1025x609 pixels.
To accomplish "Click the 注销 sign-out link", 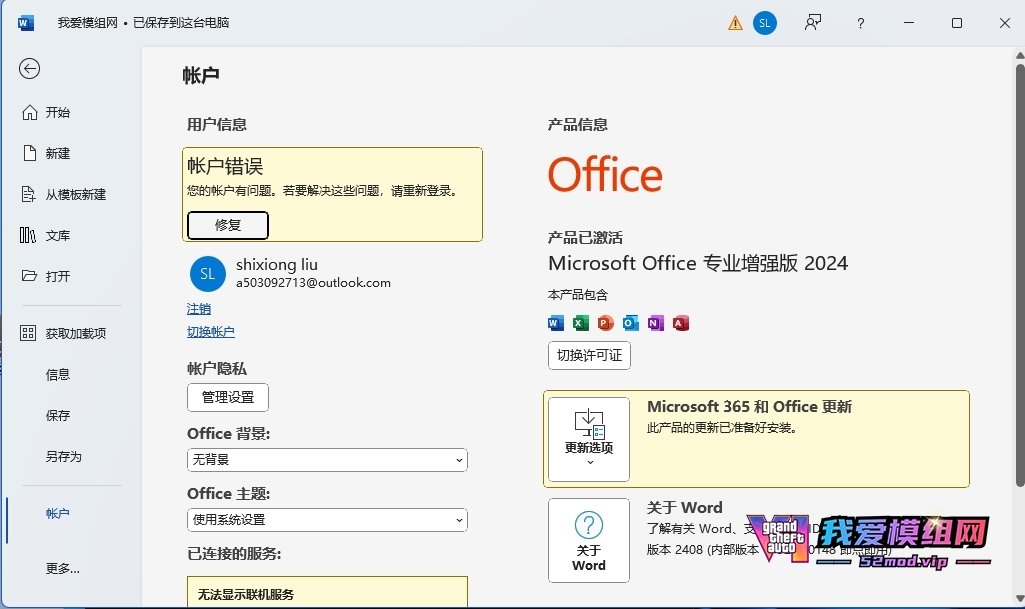I will click(x=199, y=308).
